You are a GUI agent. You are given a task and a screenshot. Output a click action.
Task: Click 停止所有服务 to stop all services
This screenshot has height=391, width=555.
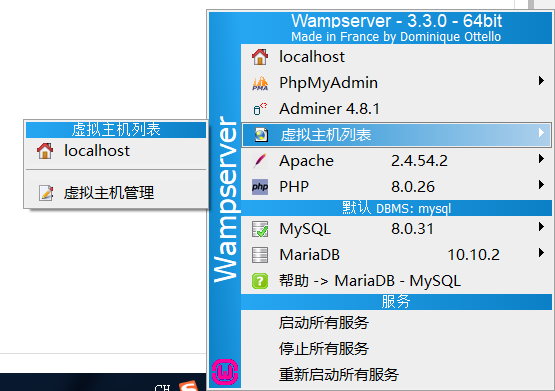pyautogui.click(x=396, y=349)
